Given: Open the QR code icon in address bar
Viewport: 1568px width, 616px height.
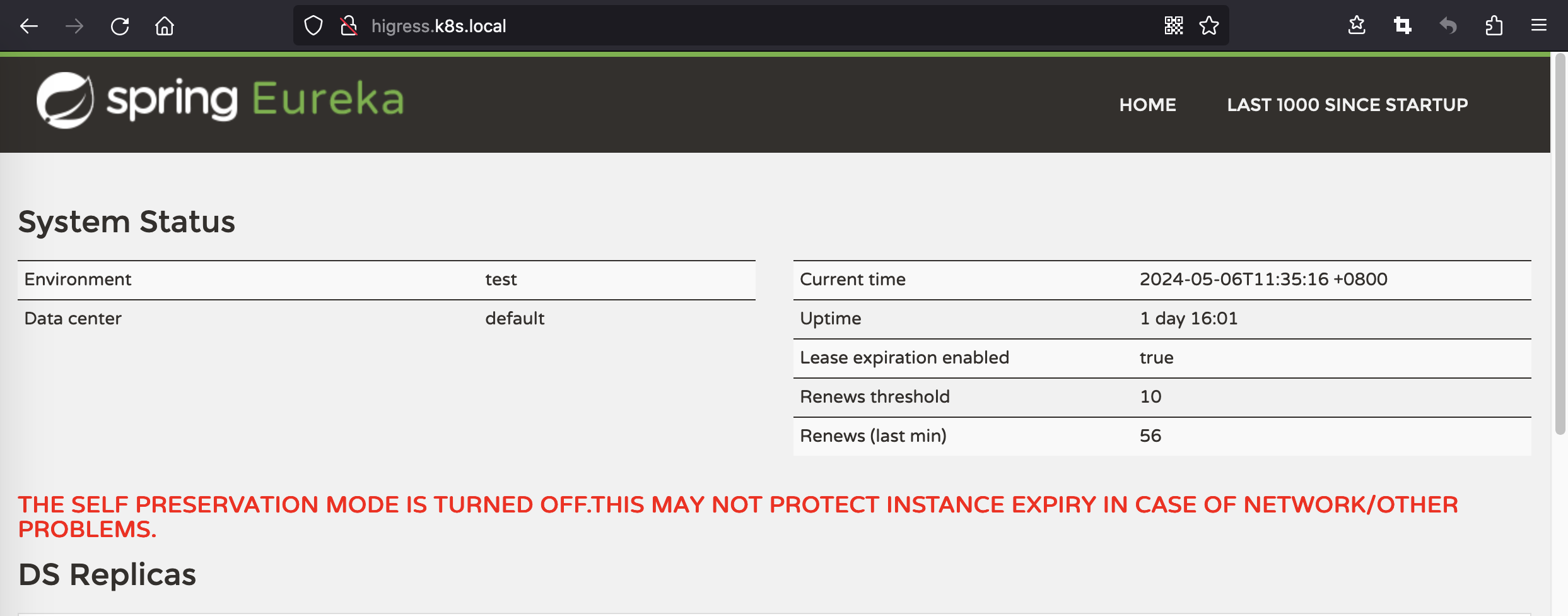Looking at the screenshot, I should tap(1174, 26).
